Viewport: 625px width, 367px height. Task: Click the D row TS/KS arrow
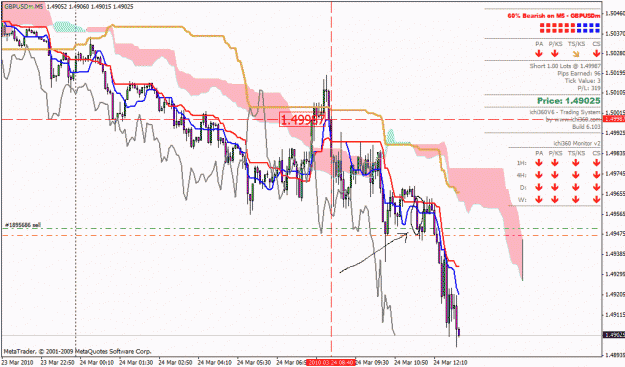(x=576, y=187)
